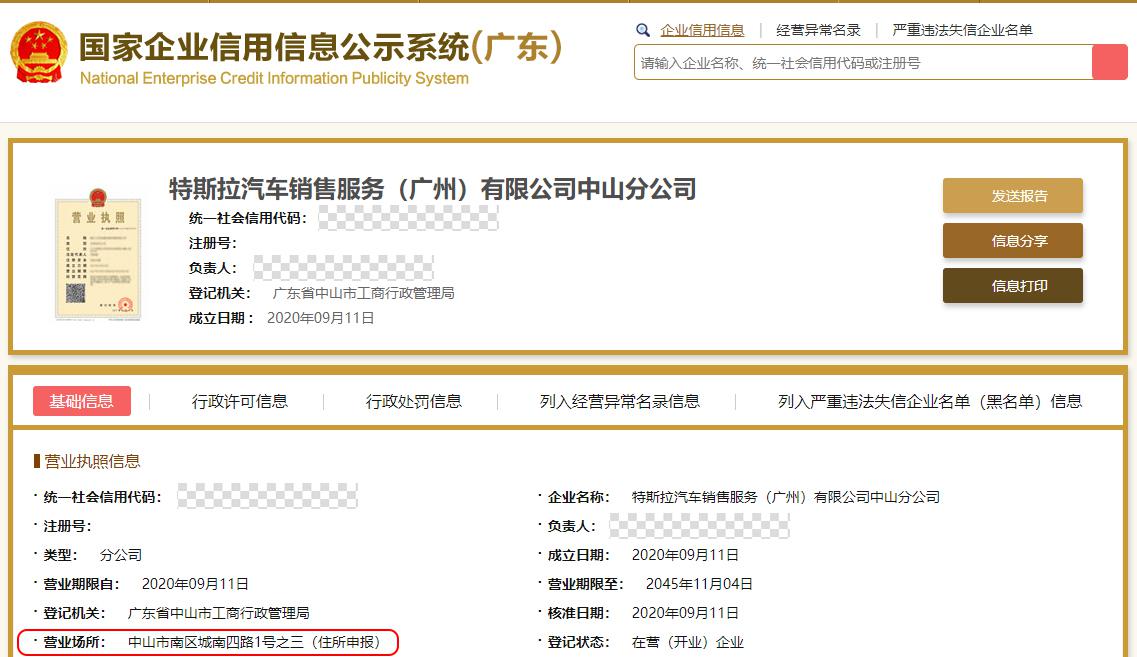This screenshot has height=657, width=1137.
Task: Click the 成立日期 value in license info section
Action: point(685,555)
